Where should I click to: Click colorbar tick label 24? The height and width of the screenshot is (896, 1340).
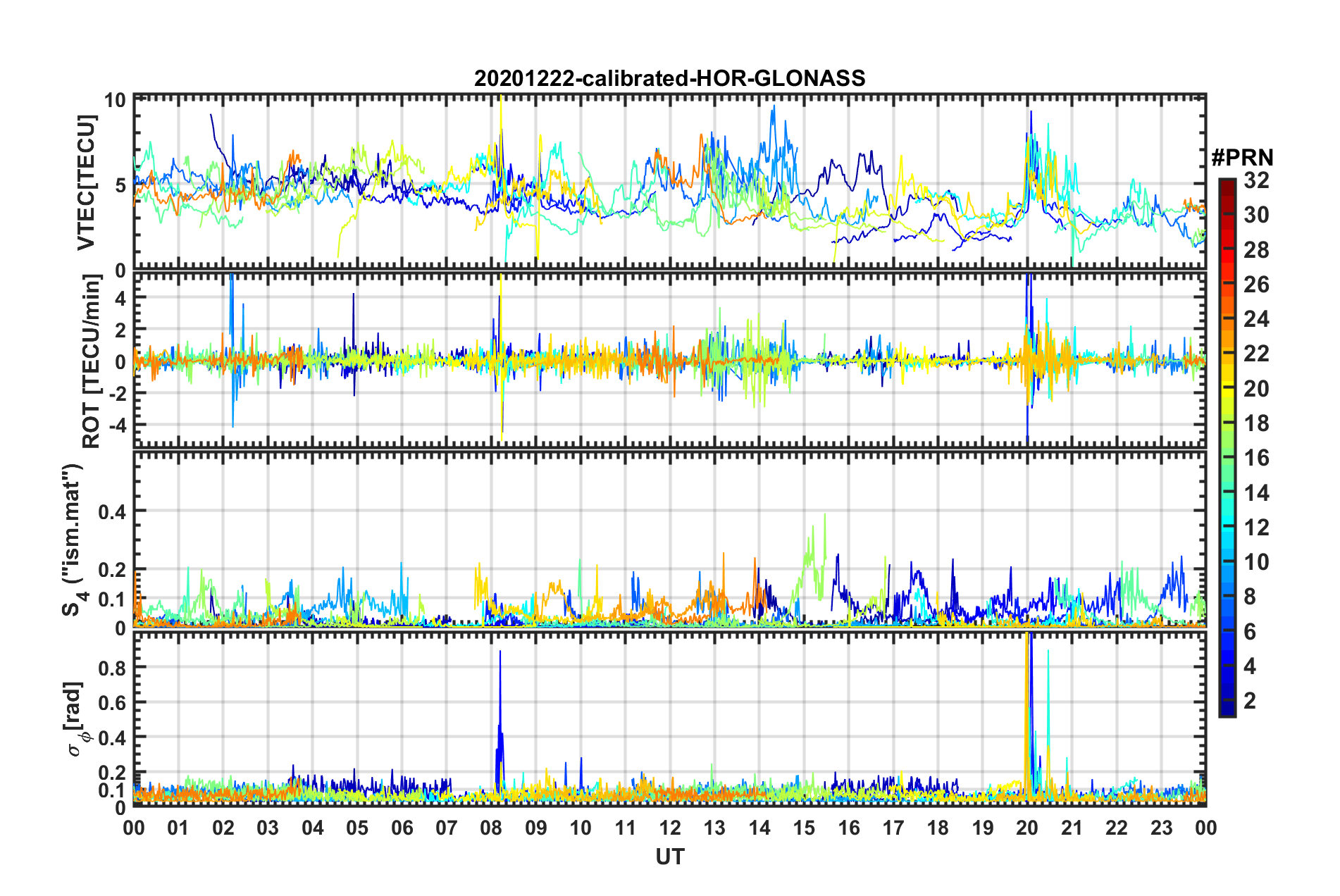pos(1256,319)
